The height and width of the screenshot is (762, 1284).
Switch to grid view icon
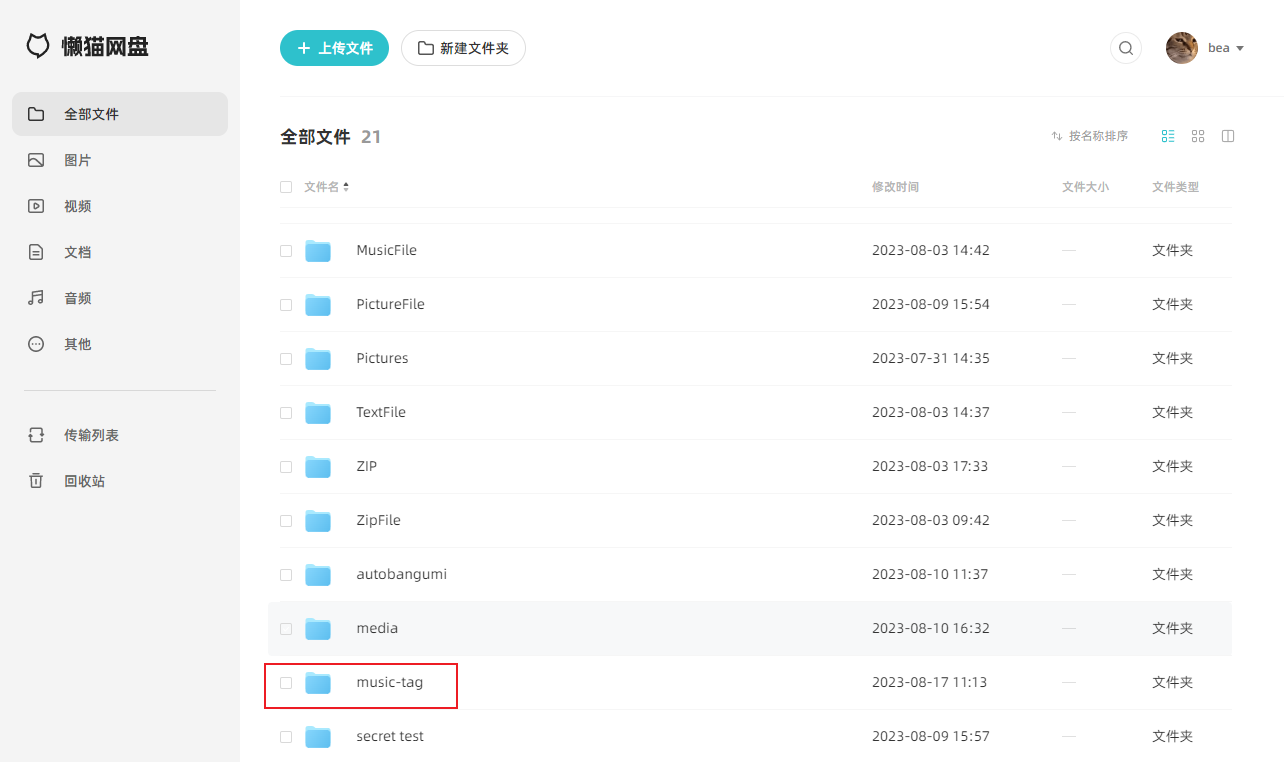[1198, 136]
